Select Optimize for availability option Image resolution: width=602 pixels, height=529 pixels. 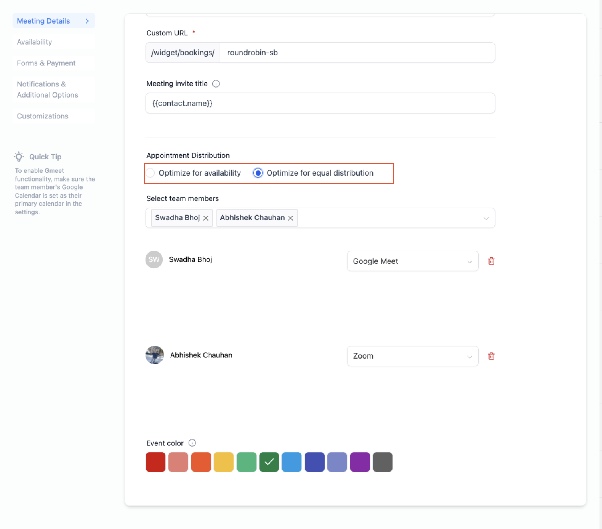coord(150,173)
